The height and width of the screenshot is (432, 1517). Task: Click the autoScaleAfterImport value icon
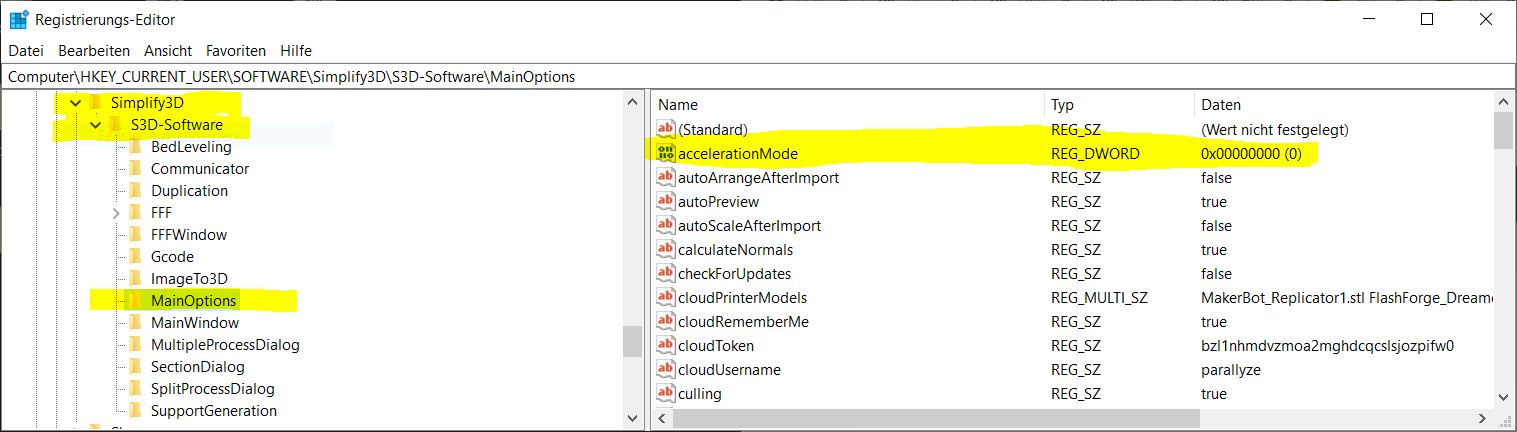(666, 225)
